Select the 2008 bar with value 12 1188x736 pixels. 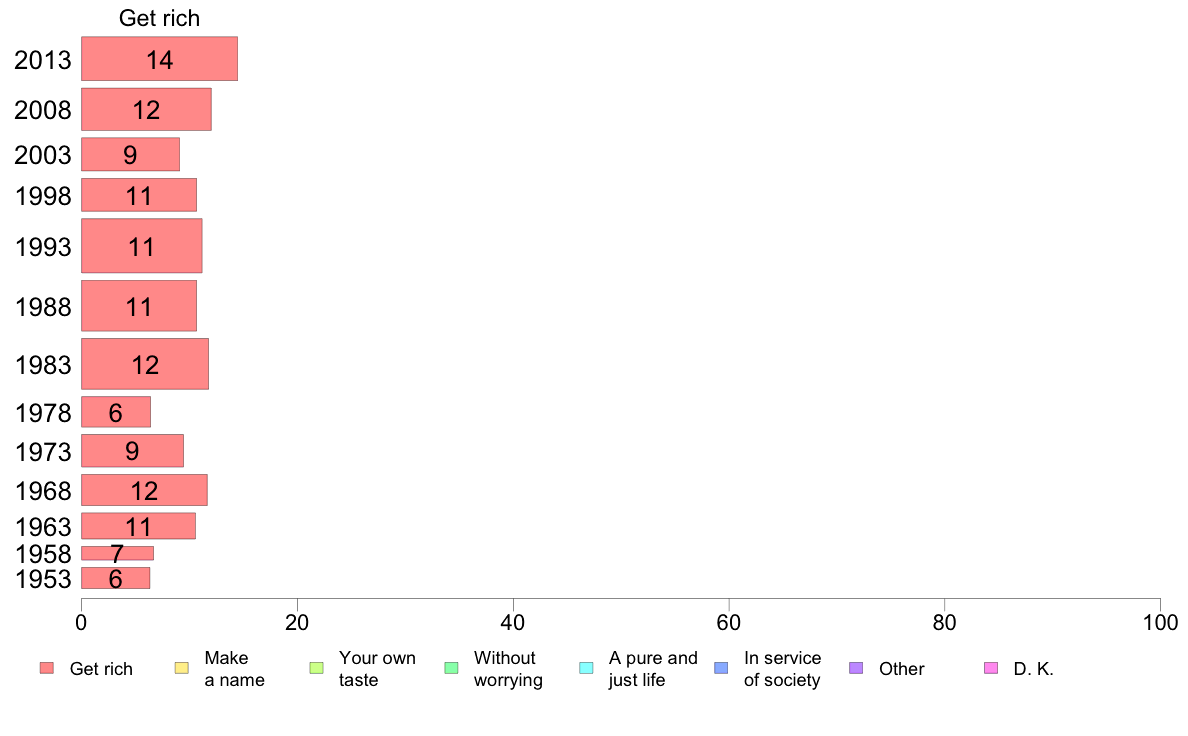(146, 109)
